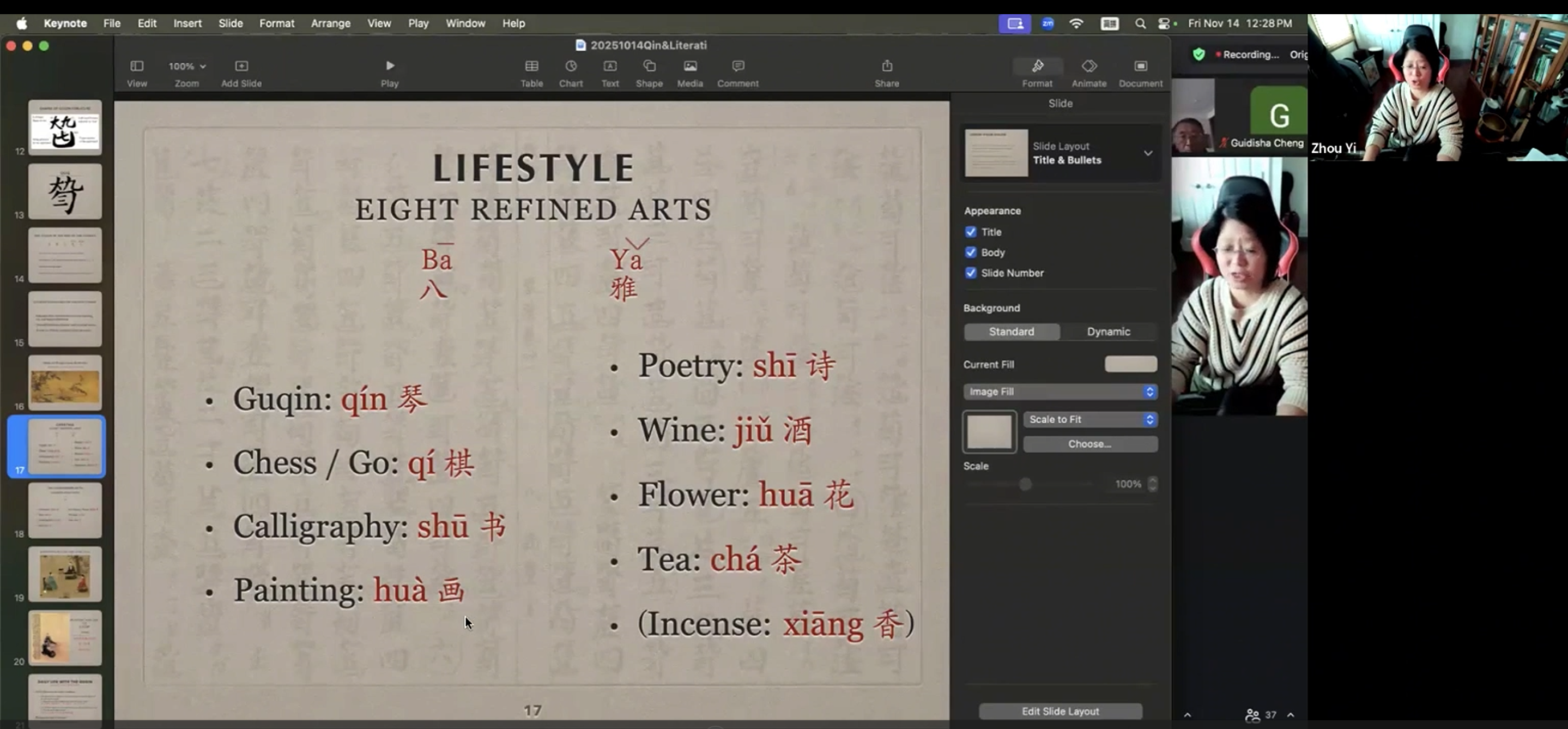Uncheck the Title checkbox
This screenshot has height=729, width=1568.
tap(970, 232)
